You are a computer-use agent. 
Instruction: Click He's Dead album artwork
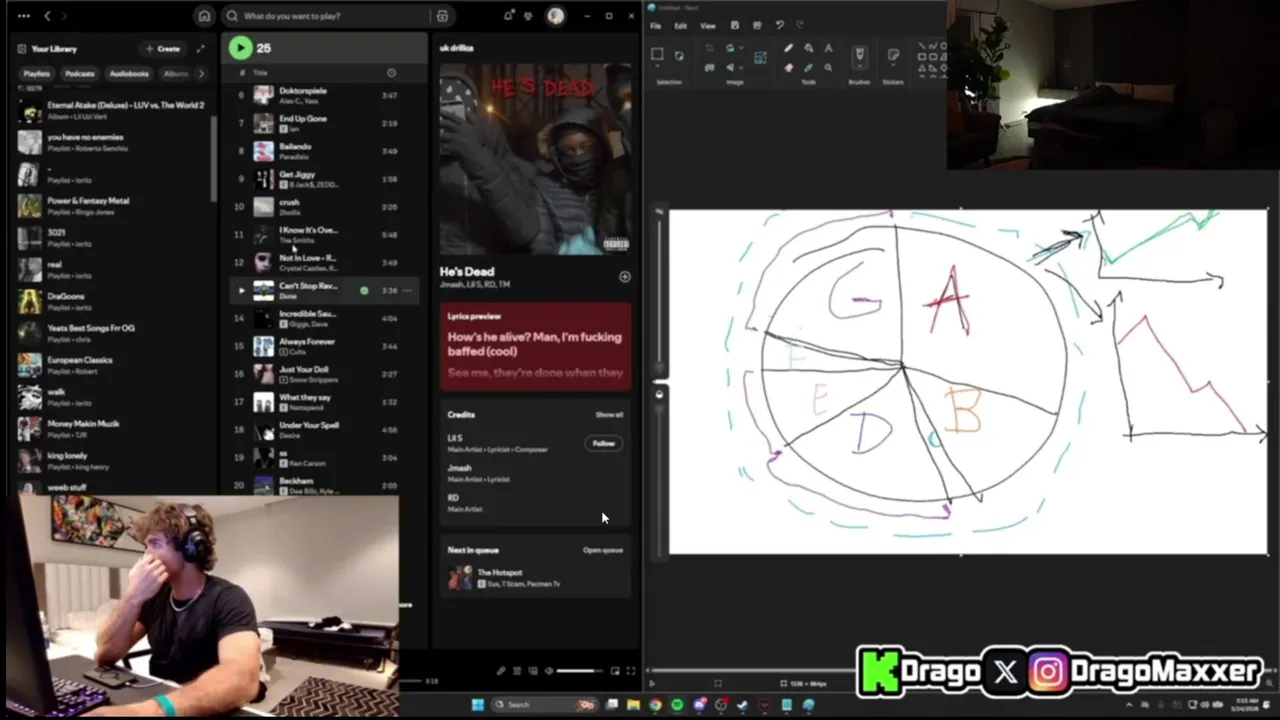point(535,159)
